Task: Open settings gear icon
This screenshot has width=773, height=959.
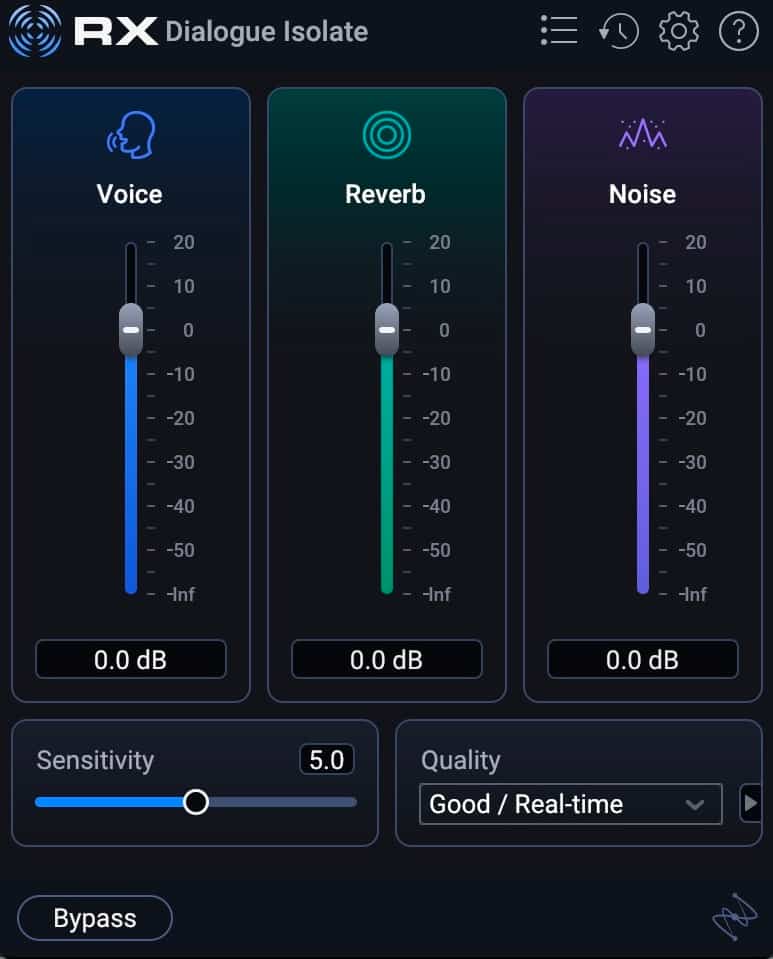Action: click(678, 31)
